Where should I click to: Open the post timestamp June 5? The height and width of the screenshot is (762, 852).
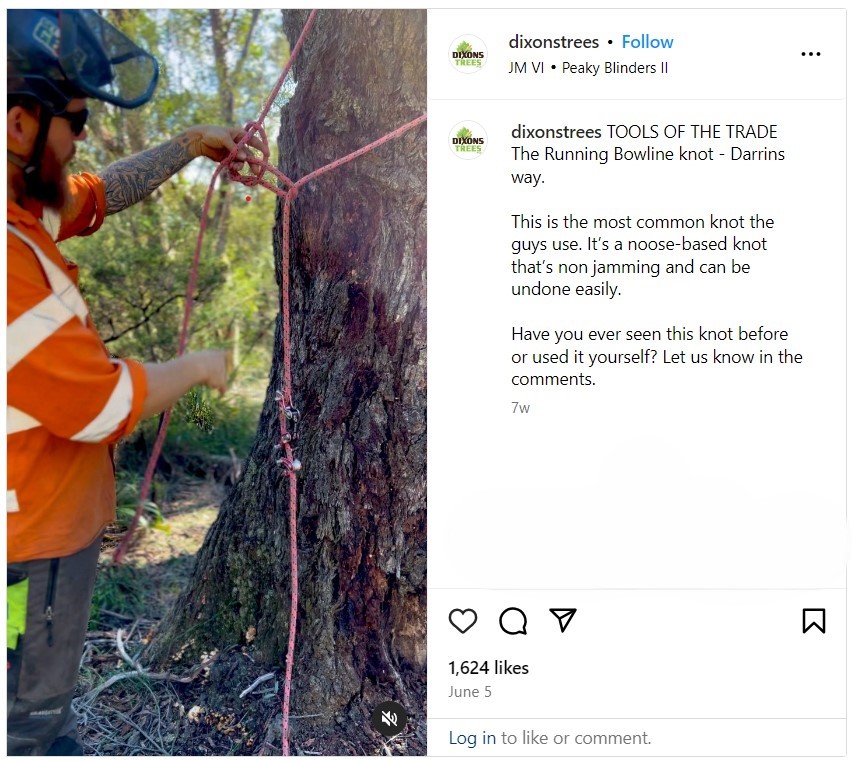470,691
